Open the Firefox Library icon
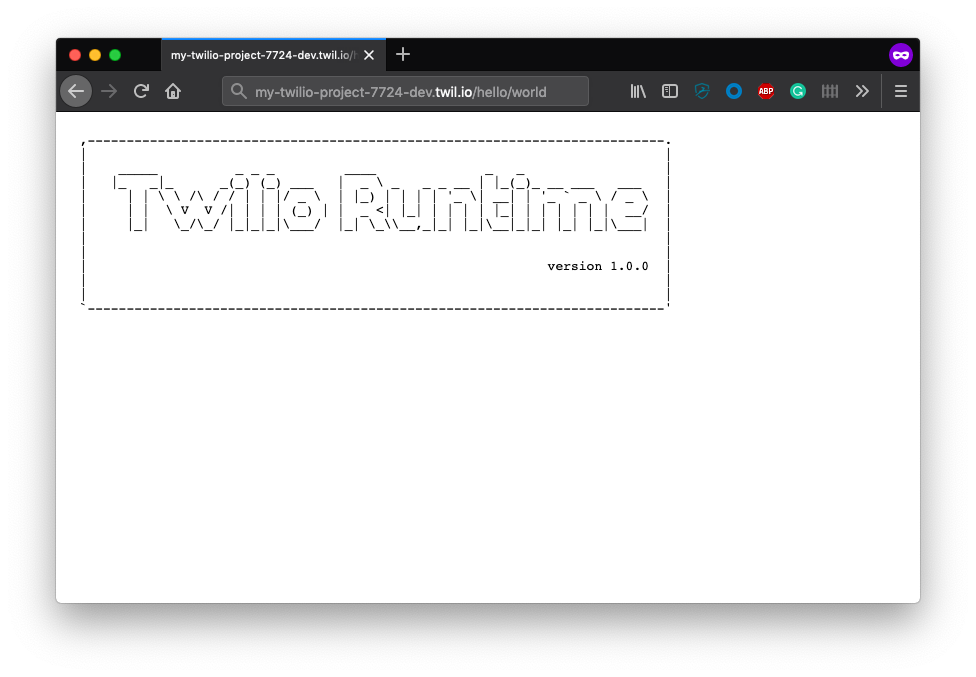Image resolution: width=976 pixels, height=677 pixels. [x=638, y=91]
